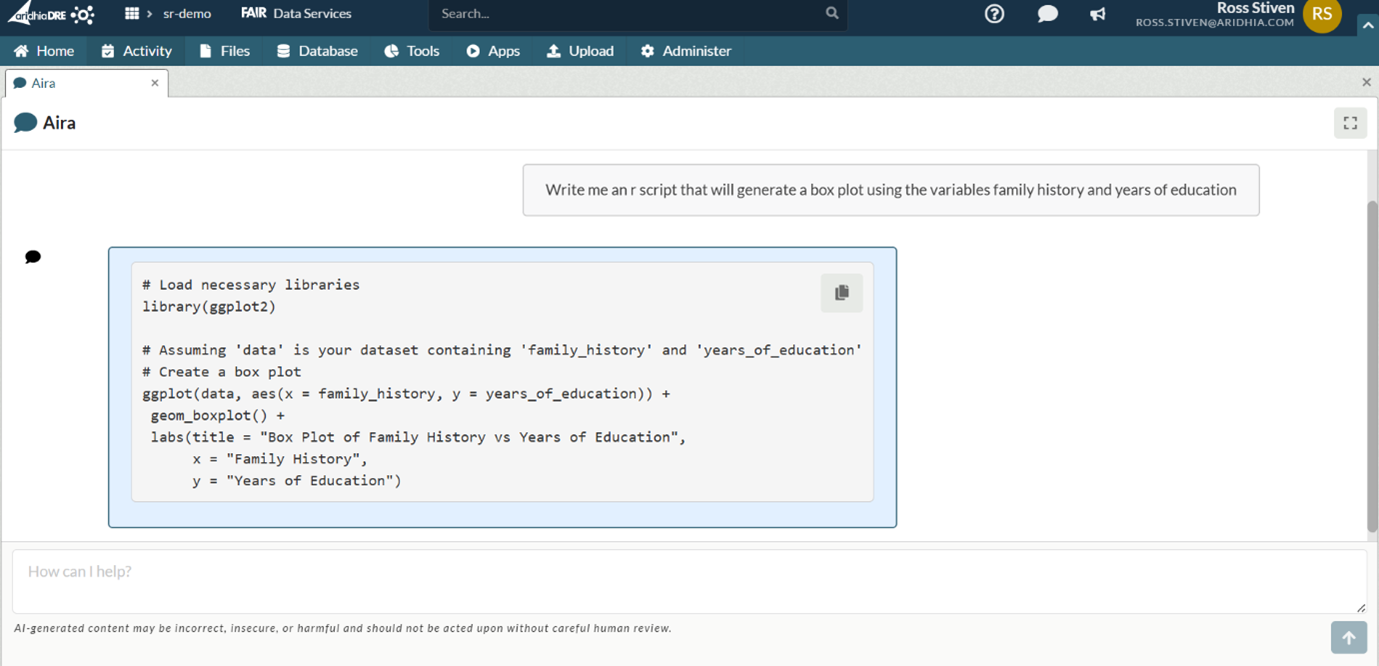The height and width of the screenshot is (666, 1379).
Task: Click the 'How can I help?' input box
Action: 688,581
